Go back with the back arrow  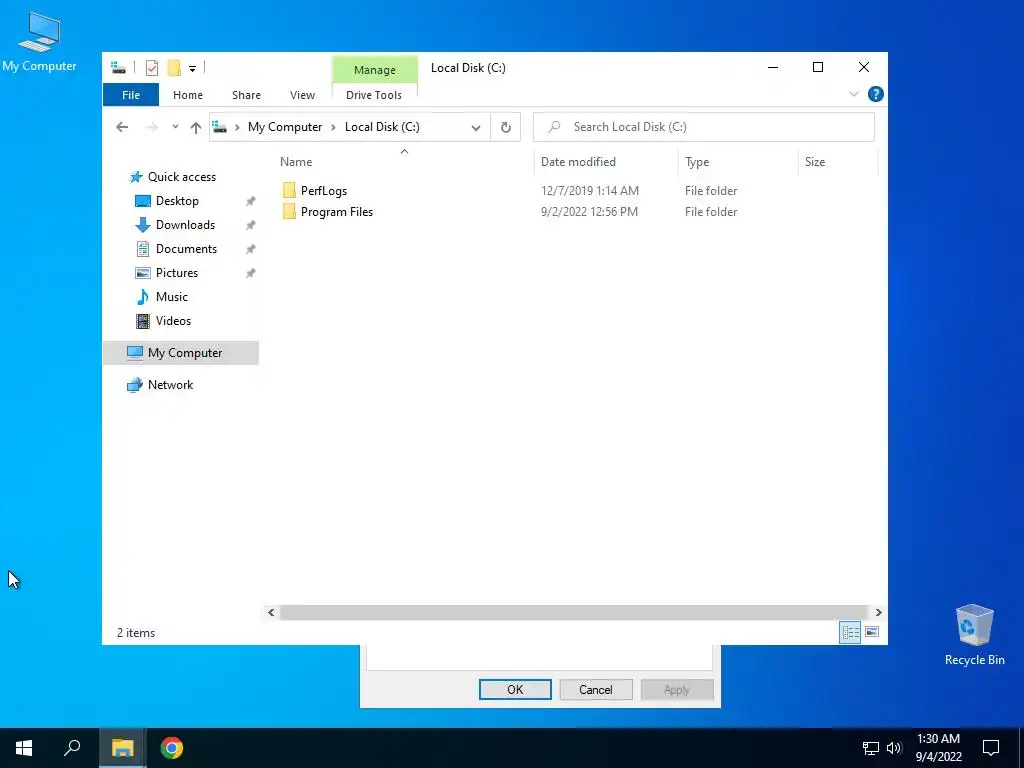pos(122,127)
